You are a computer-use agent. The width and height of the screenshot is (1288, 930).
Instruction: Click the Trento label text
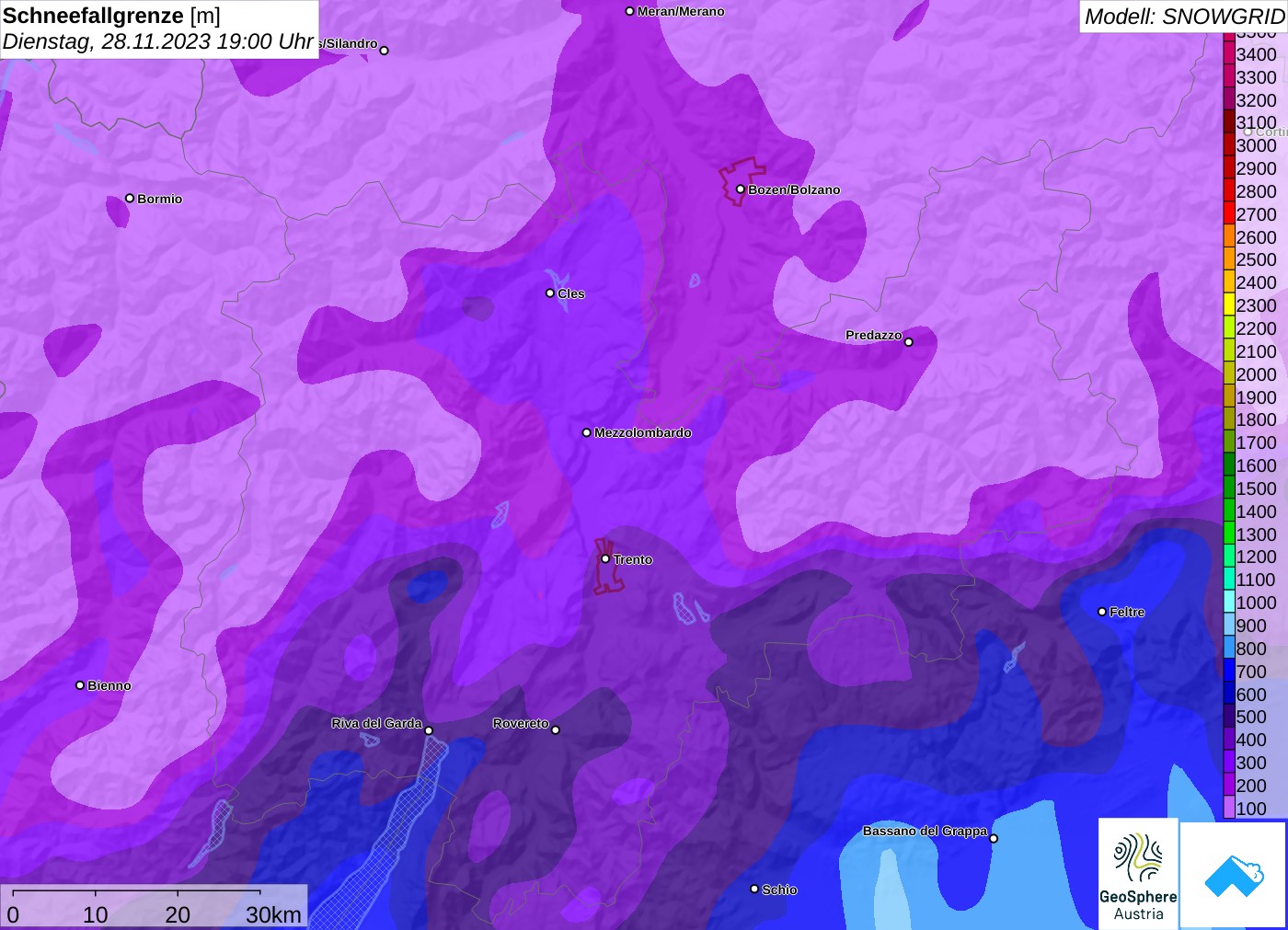(x=633, y=559)
